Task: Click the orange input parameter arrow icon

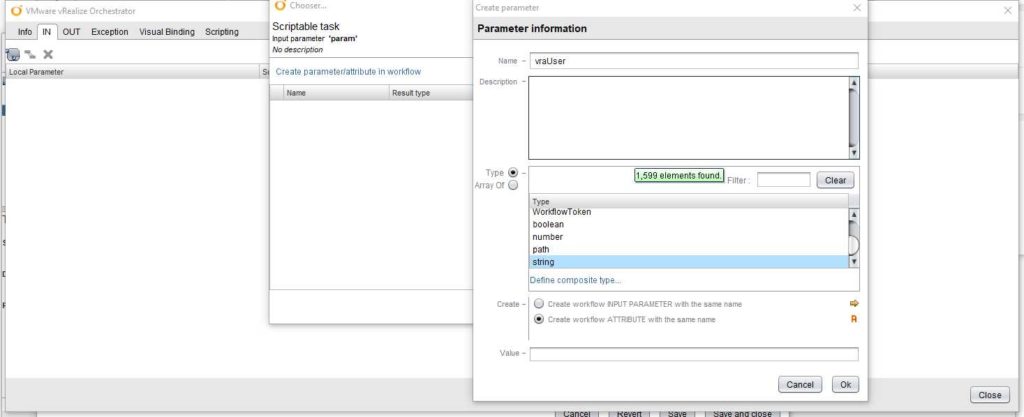Action: click(854, 303)
